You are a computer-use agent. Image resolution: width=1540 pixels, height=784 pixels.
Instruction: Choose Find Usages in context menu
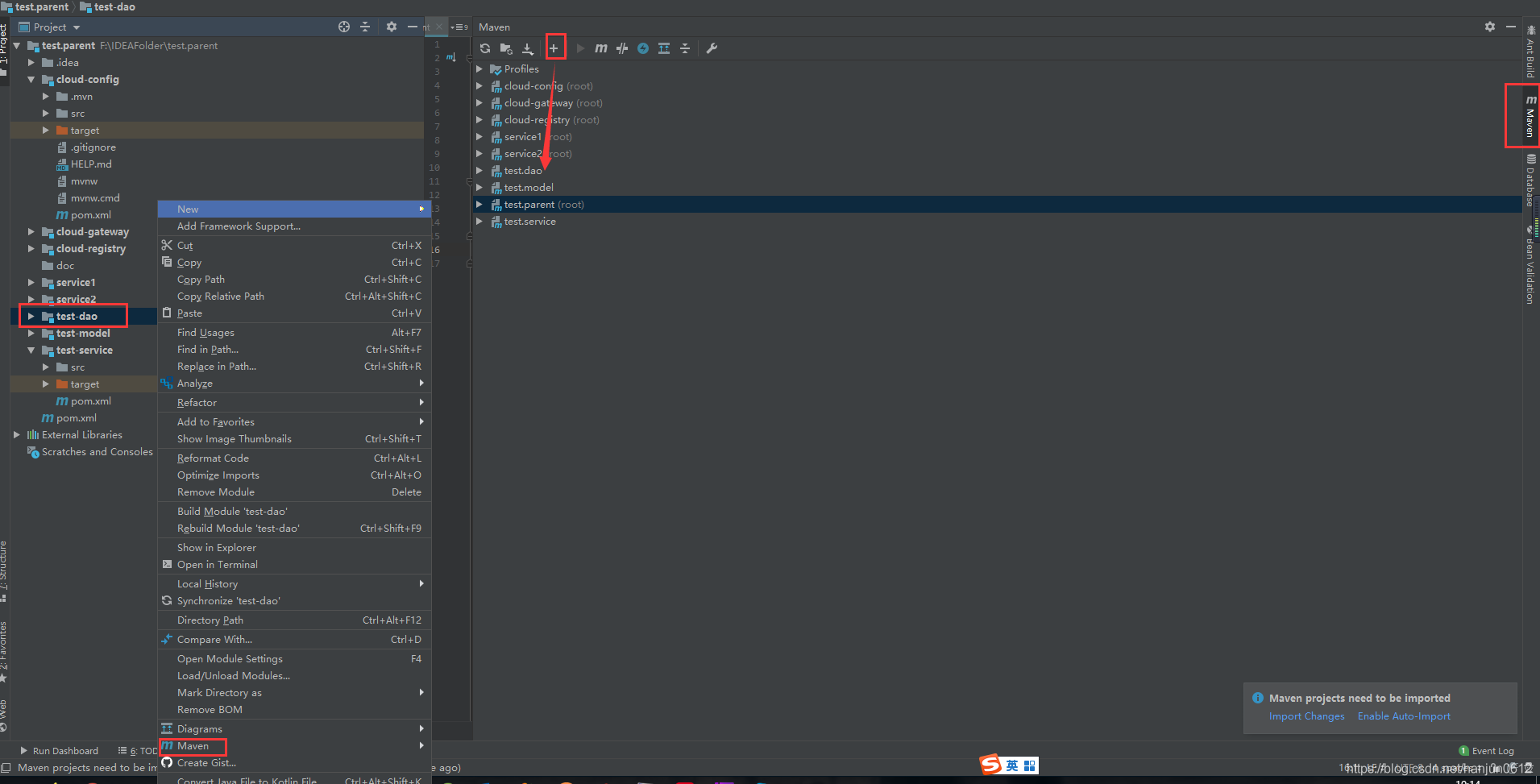pyautogui.click(x=294, y=333)
